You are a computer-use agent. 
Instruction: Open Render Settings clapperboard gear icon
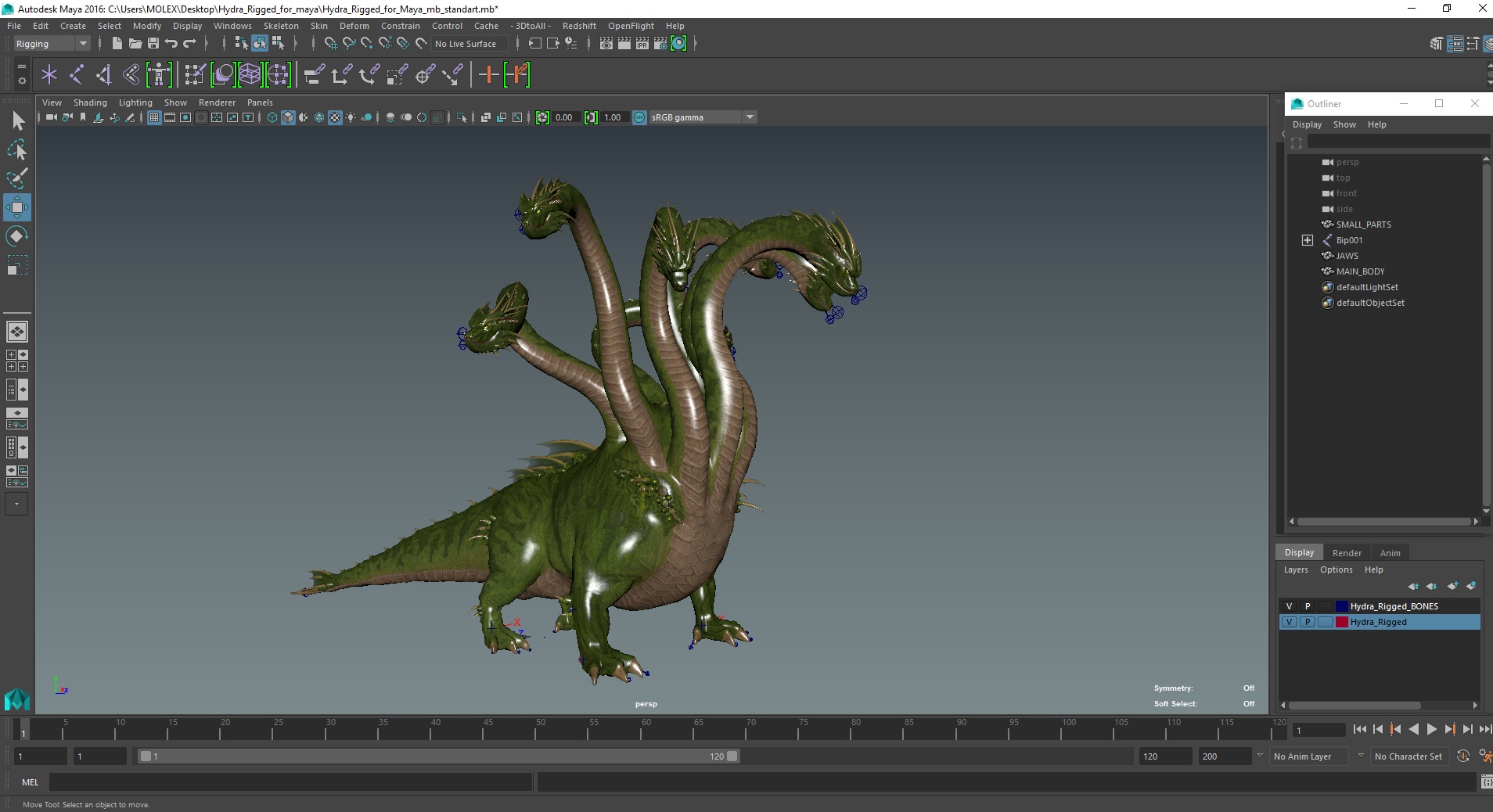(660, 44)
